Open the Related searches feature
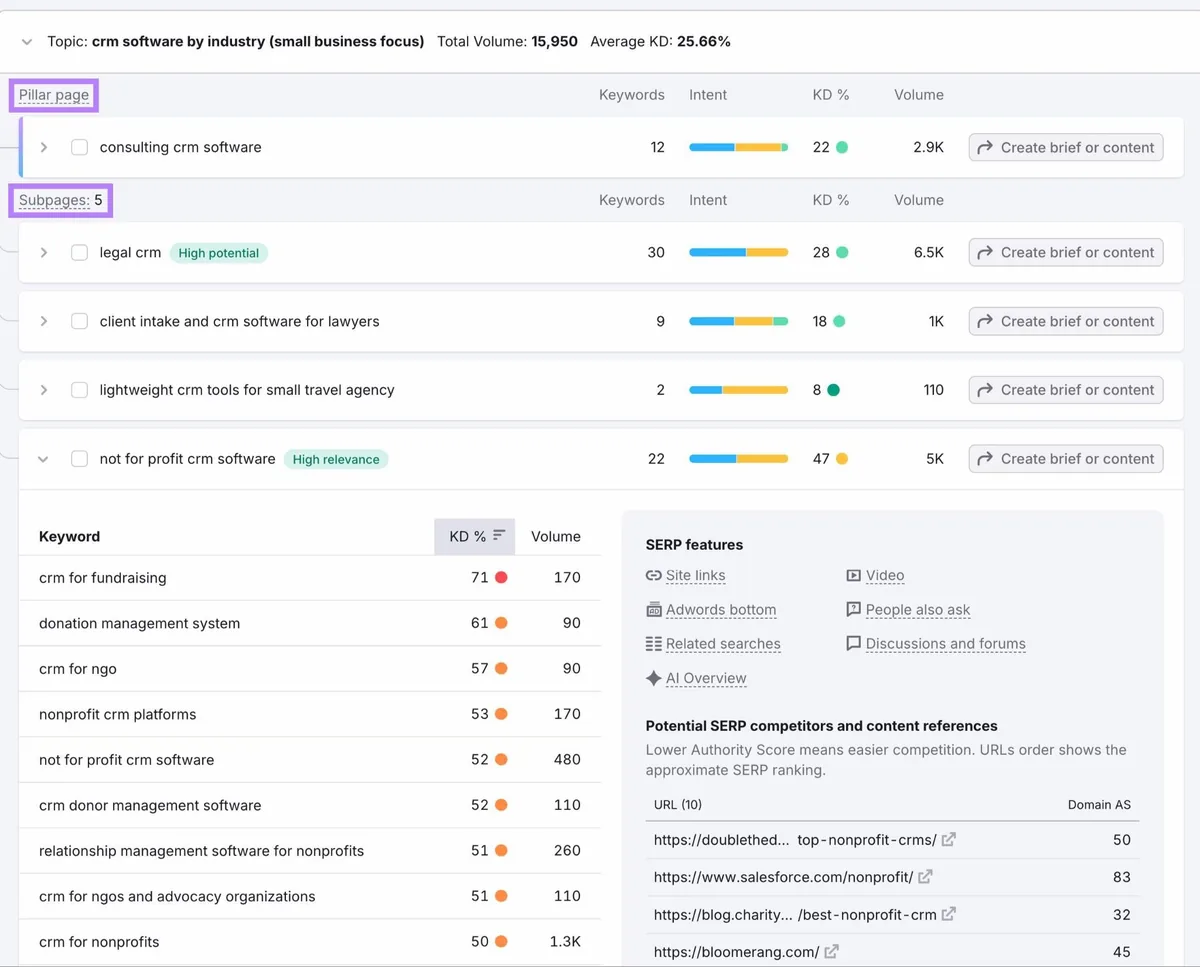1200x967 pixels. coord(723,644)
